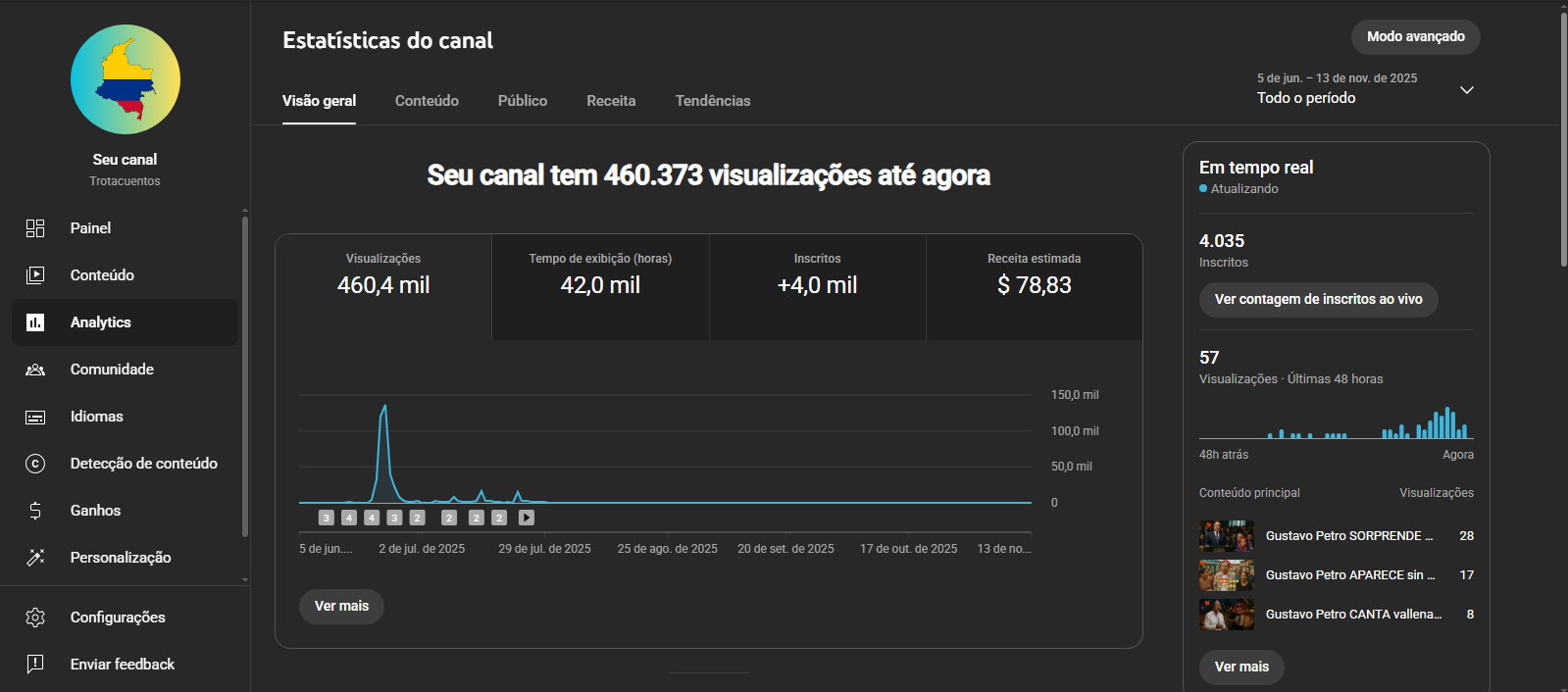Click the 4.035 Inscritos count
The image size is (1568, 692).
(x=1222, y=241)
